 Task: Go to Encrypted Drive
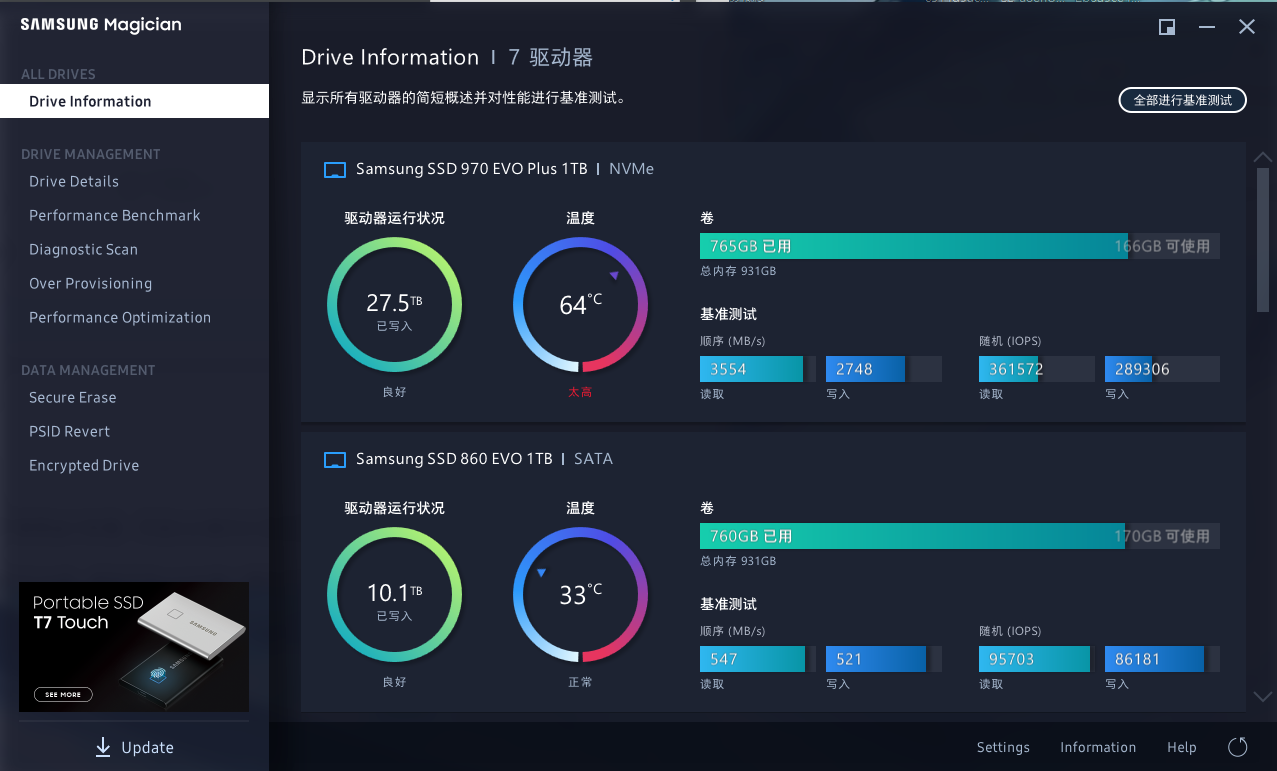tap(84, 465)
